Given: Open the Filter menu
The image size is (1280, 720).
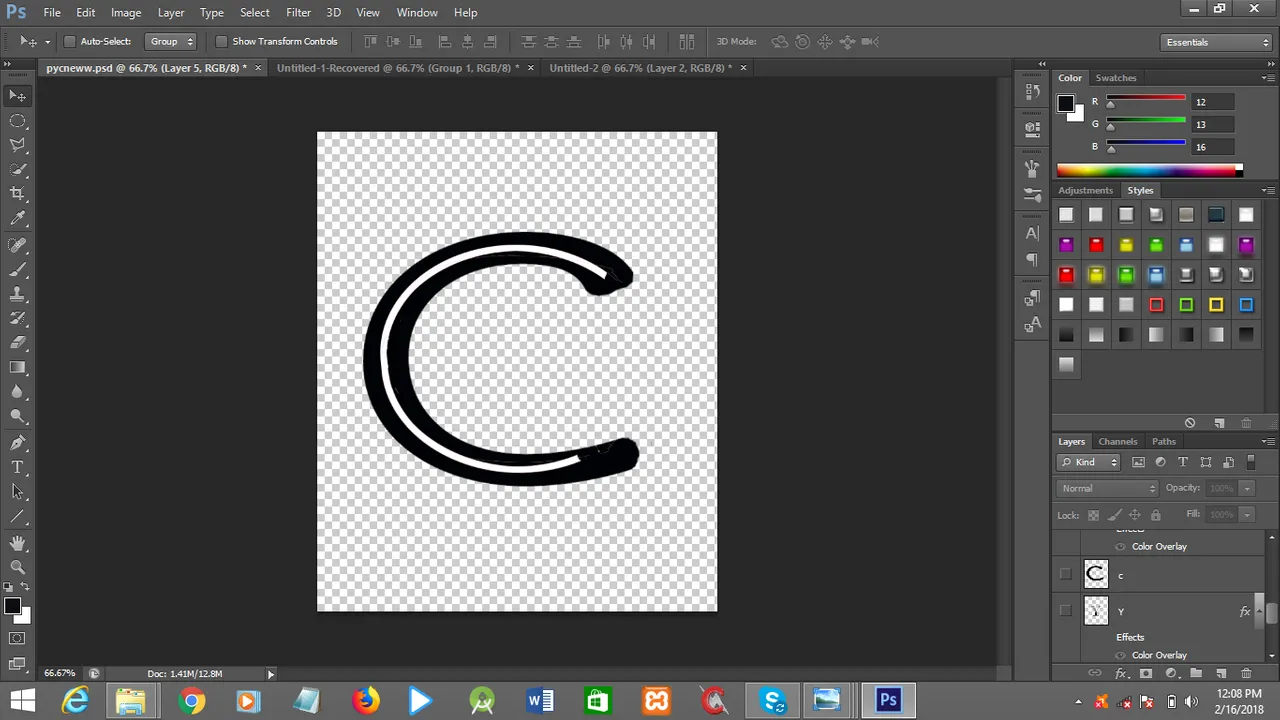Looking at the screenshot, I should [298, 12].
